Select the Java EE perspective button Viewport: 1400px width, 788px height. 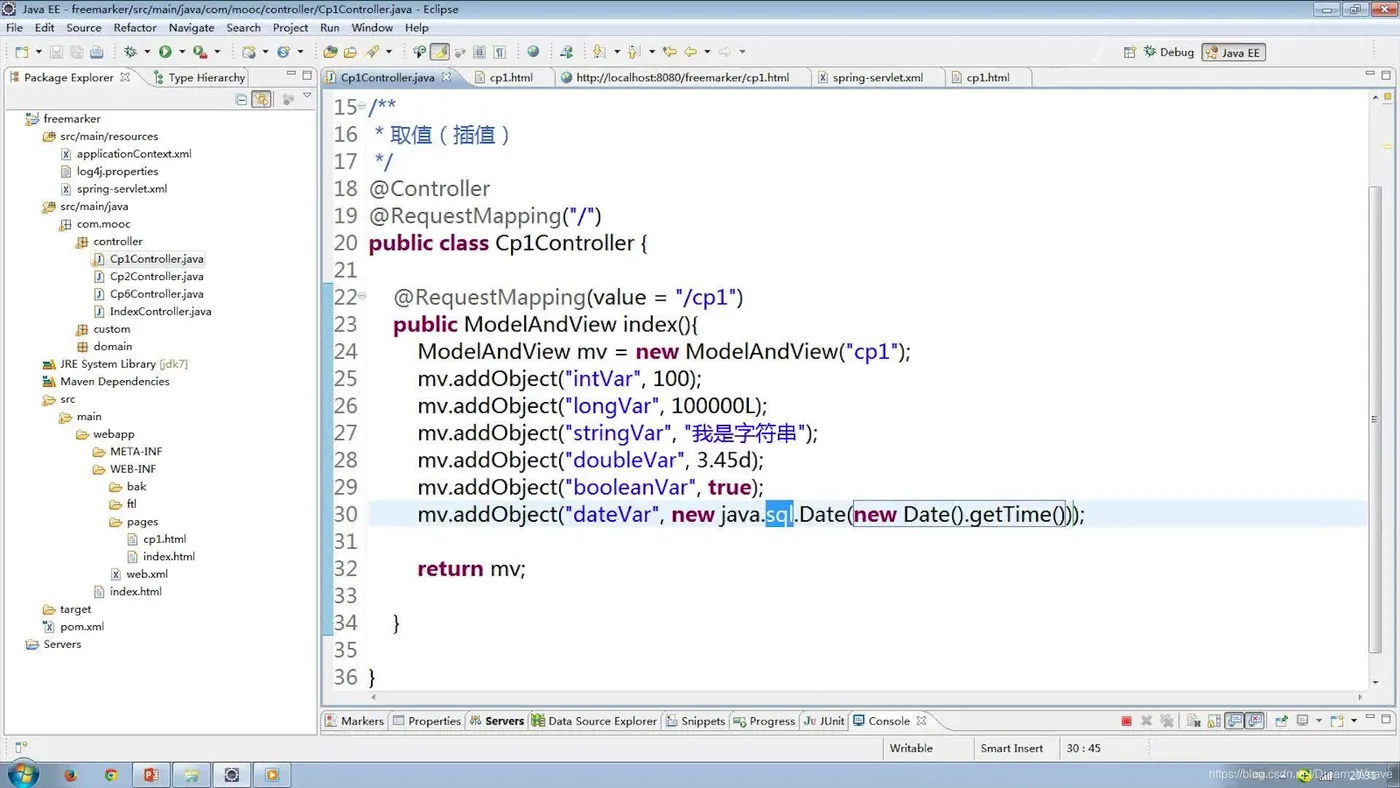coord(1234,53)
